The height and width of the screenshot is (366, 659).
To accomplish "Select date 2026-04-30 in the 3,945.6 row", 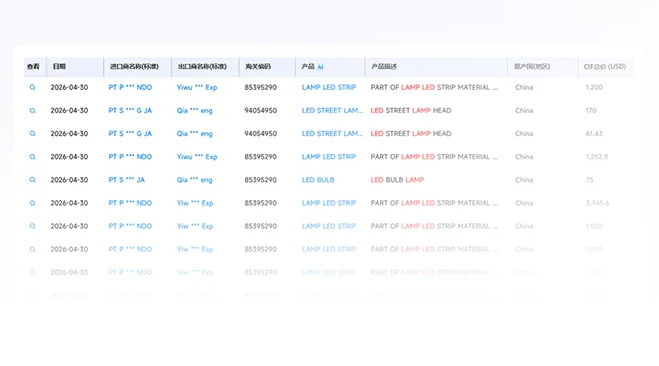I will (69, 203).
